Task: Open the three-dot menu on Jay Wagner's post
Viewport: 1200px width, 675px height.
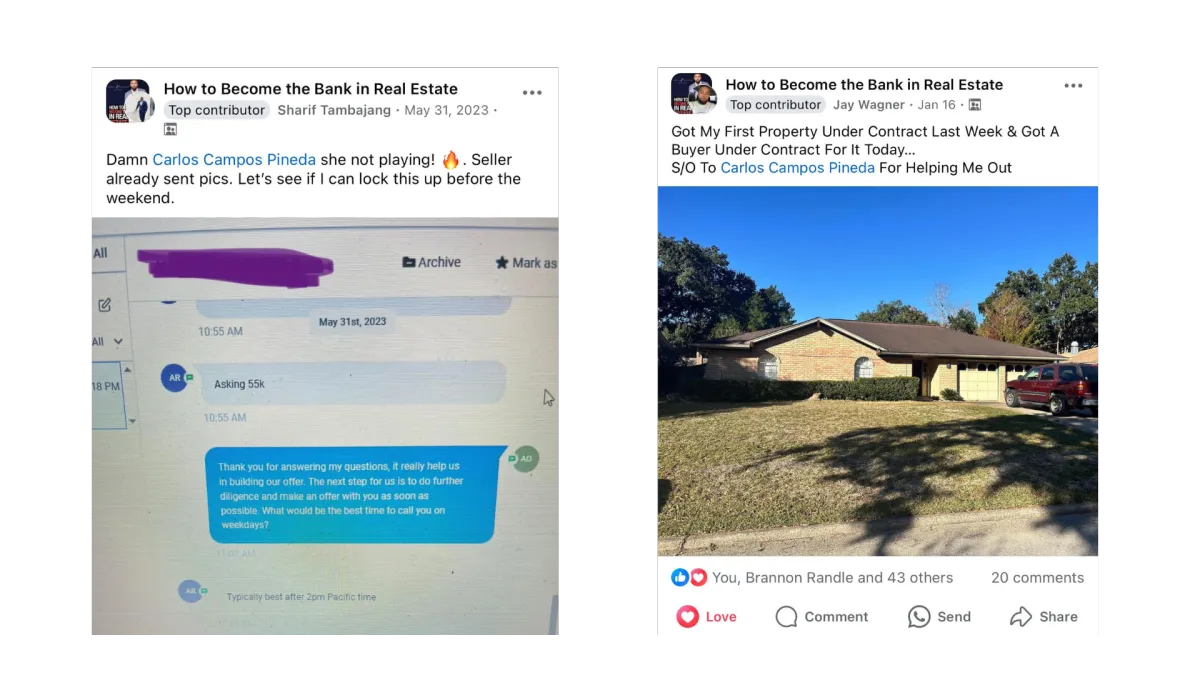Action: pos(1073,86)
